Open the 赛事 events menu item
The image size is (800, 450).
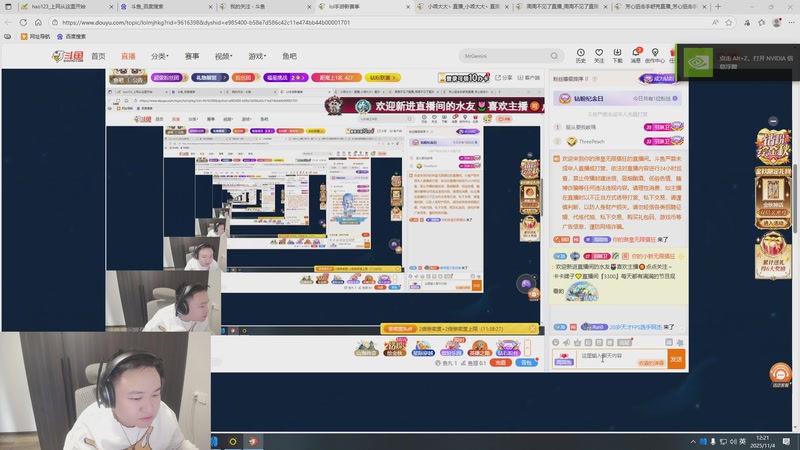(x=192, y=56)
